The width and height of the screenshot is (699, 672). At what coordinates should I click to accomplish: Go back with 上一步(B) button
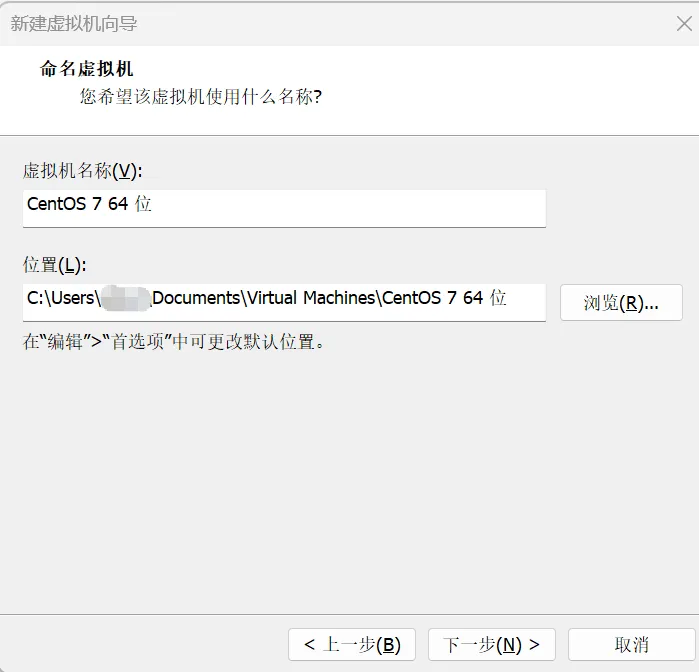coord(352,645)
